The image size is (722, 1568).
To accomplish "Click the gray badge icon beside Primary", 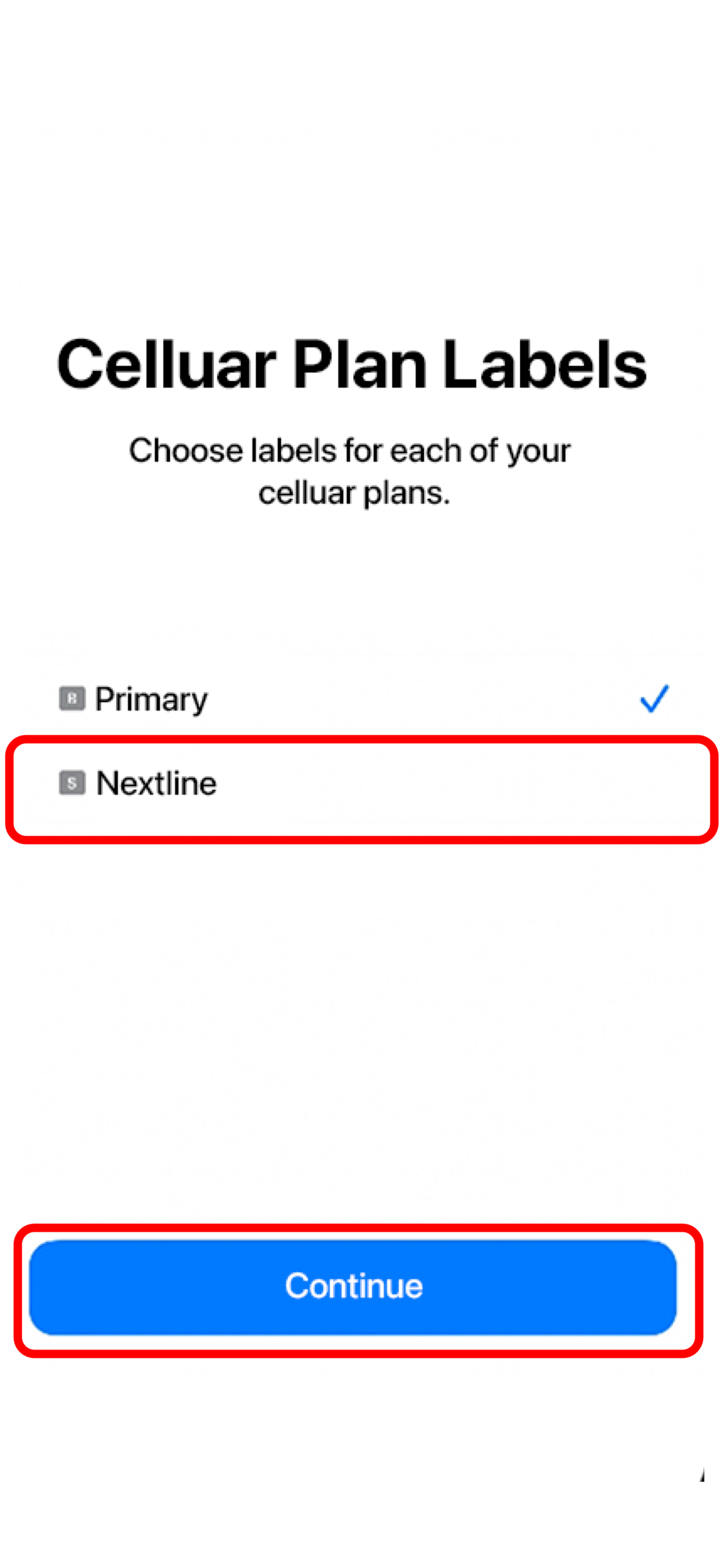I will [x=72, y=698].
